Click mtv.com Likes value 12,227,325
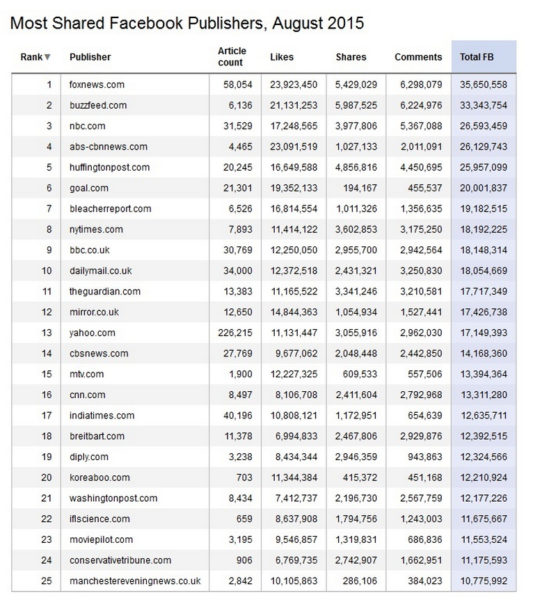 pyautogui.click(x=294, y=374)
